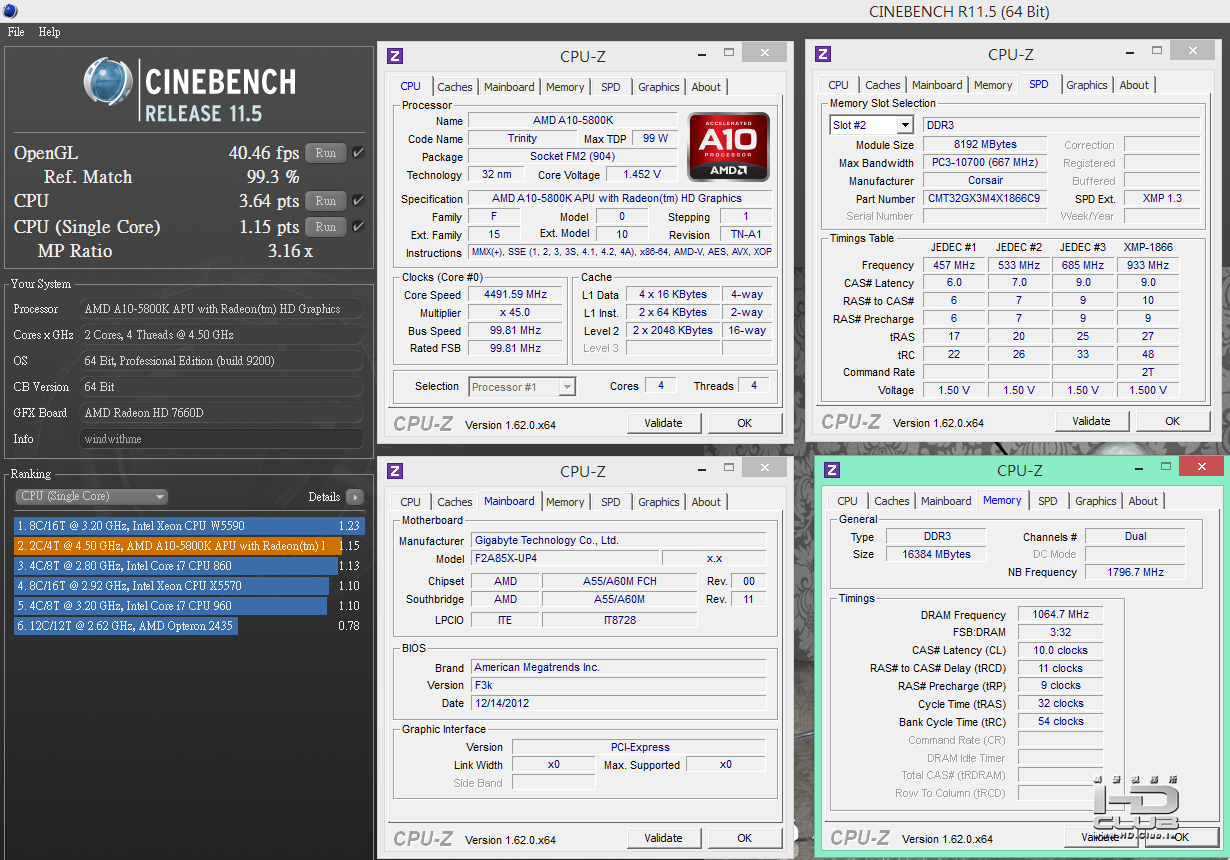
Task: Click the Core Speed value 4491.59 MHz
Action: coord(517,295)
